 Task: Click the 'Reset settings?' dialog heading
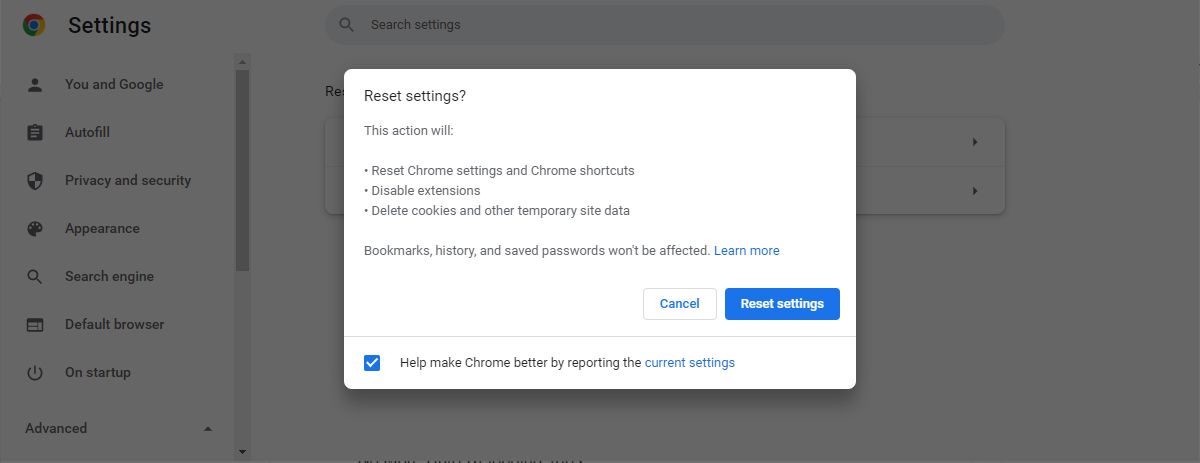[x=415, y=96]
